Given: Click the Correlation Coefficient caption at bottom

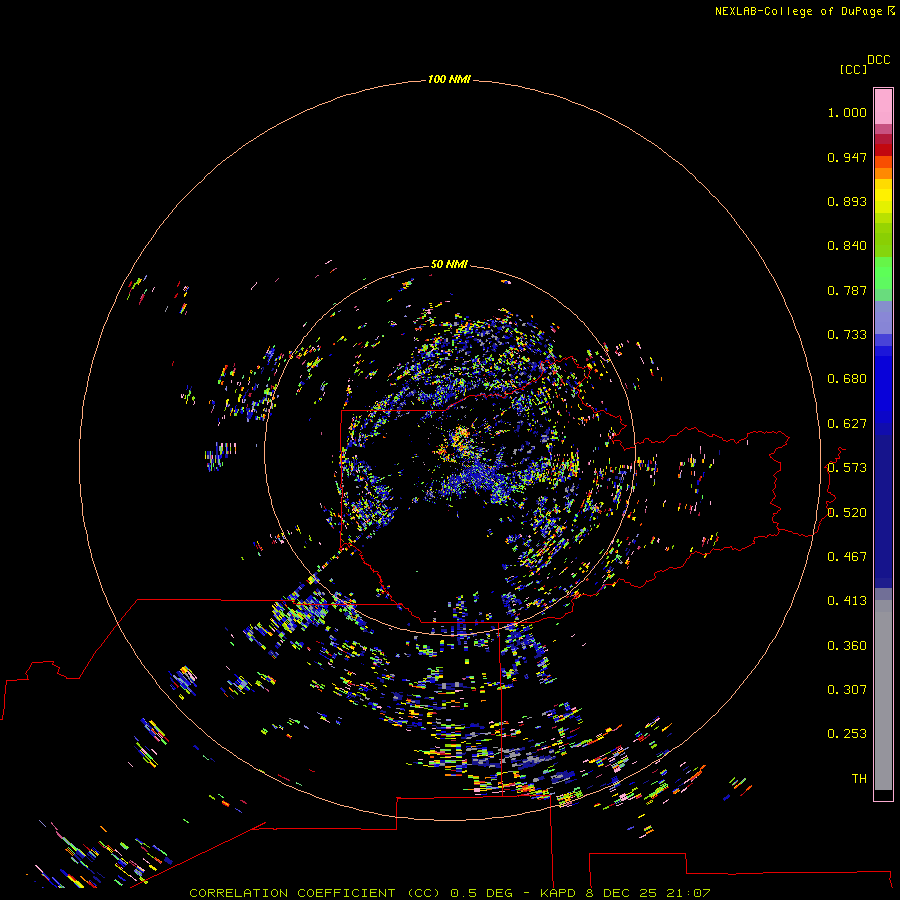Looking at the screenshot, I should [449, 893].
